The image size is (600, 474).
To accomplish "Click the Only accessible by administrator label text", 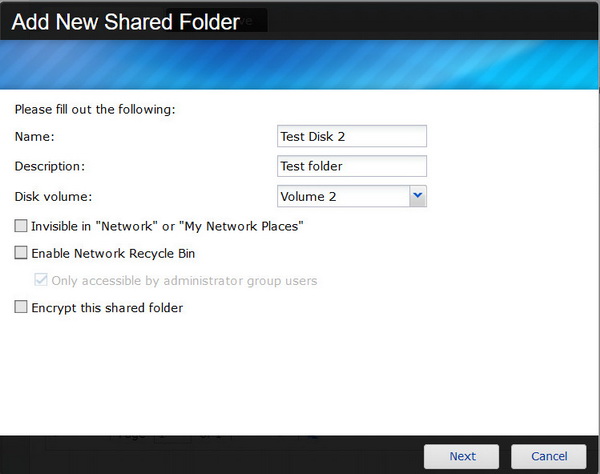I will (184, 281).
